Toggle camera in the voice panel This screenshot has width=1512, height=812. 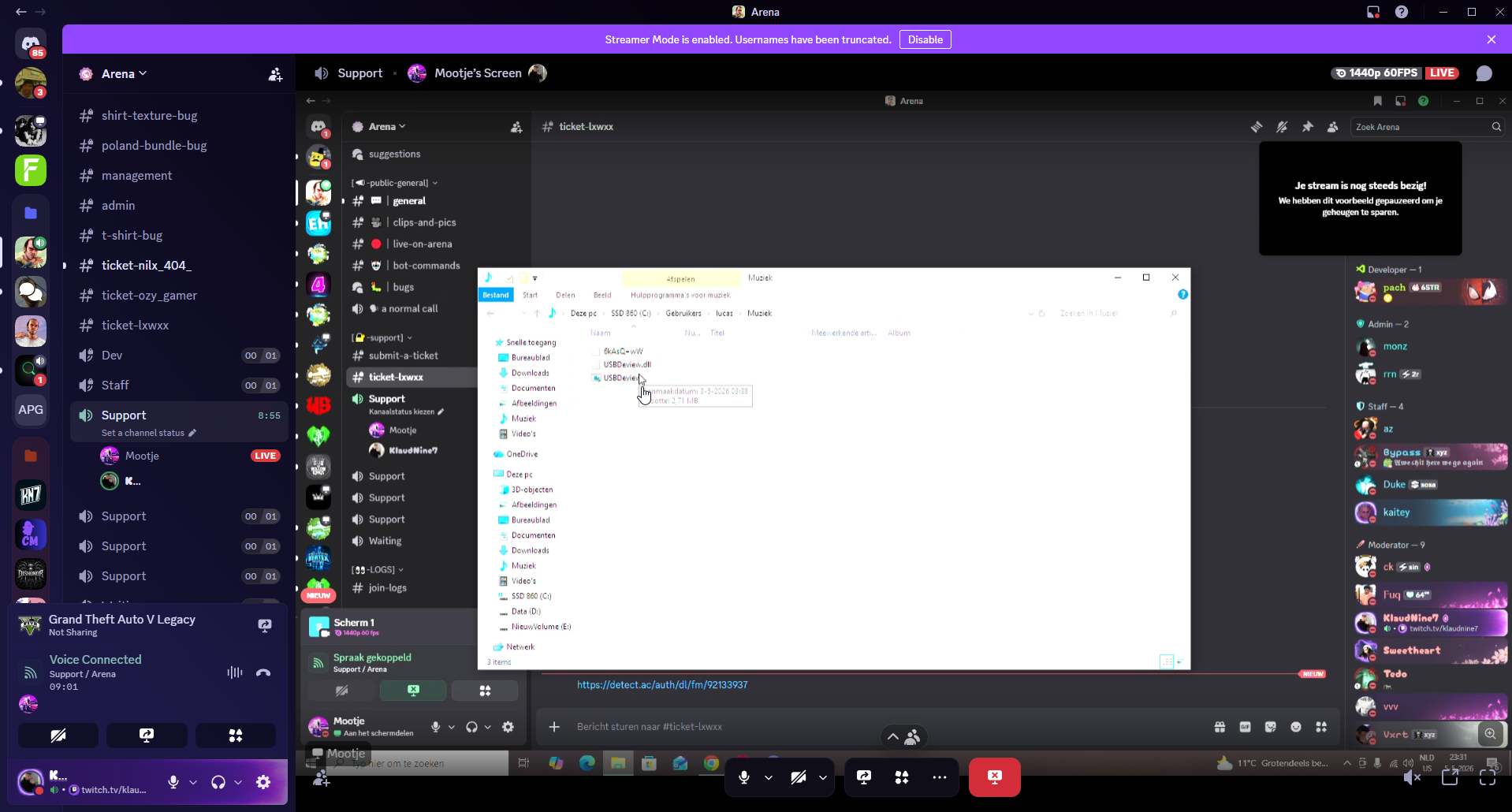click(58, 736)
